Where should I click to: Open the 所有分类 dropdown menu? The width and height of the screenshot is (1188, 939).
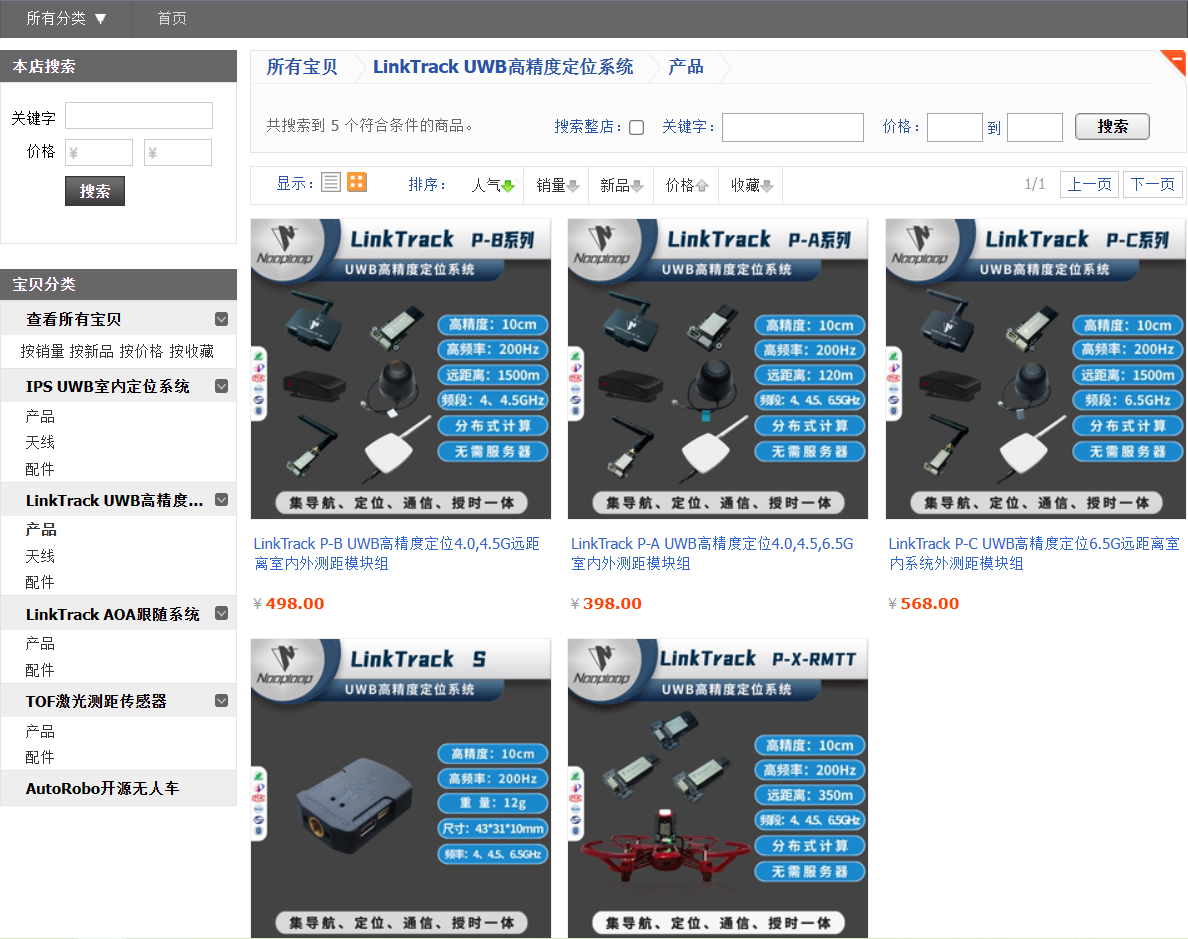(x=66, y=18)
